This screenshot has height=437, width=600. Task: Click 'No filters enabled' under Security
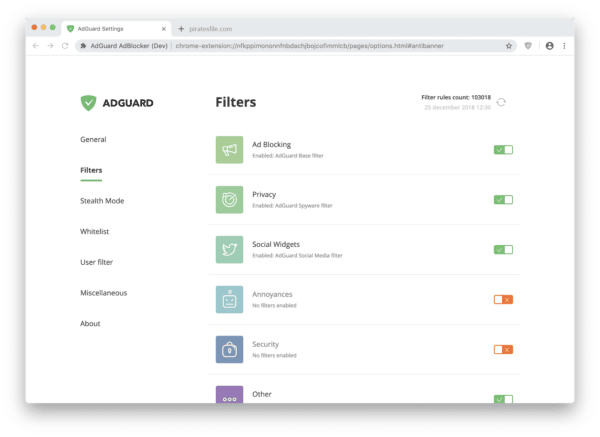[x=274, y=355]
